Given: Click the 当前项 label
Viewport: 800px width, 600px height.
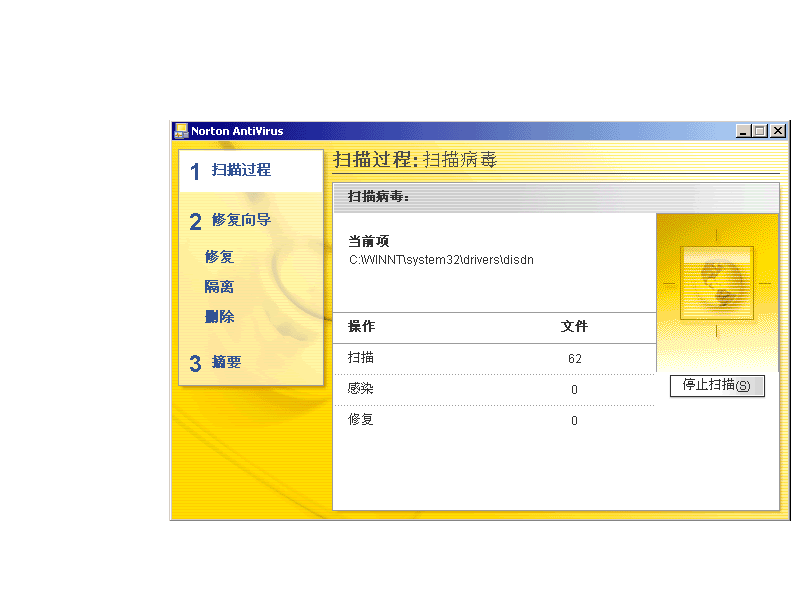Looking at the screenshot, I should (x=368, y=241).
